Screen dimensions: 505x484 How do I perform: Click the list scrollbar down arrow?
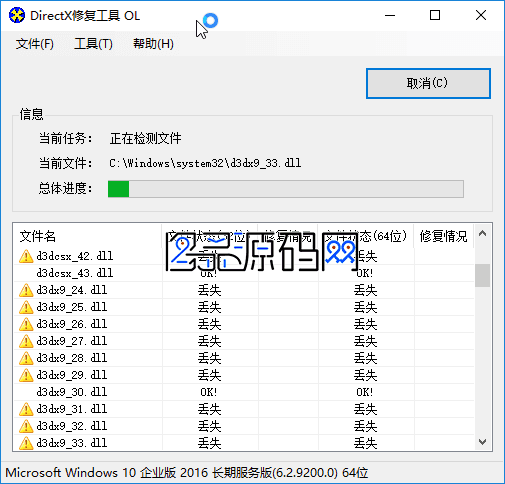(x=482, y=442)
